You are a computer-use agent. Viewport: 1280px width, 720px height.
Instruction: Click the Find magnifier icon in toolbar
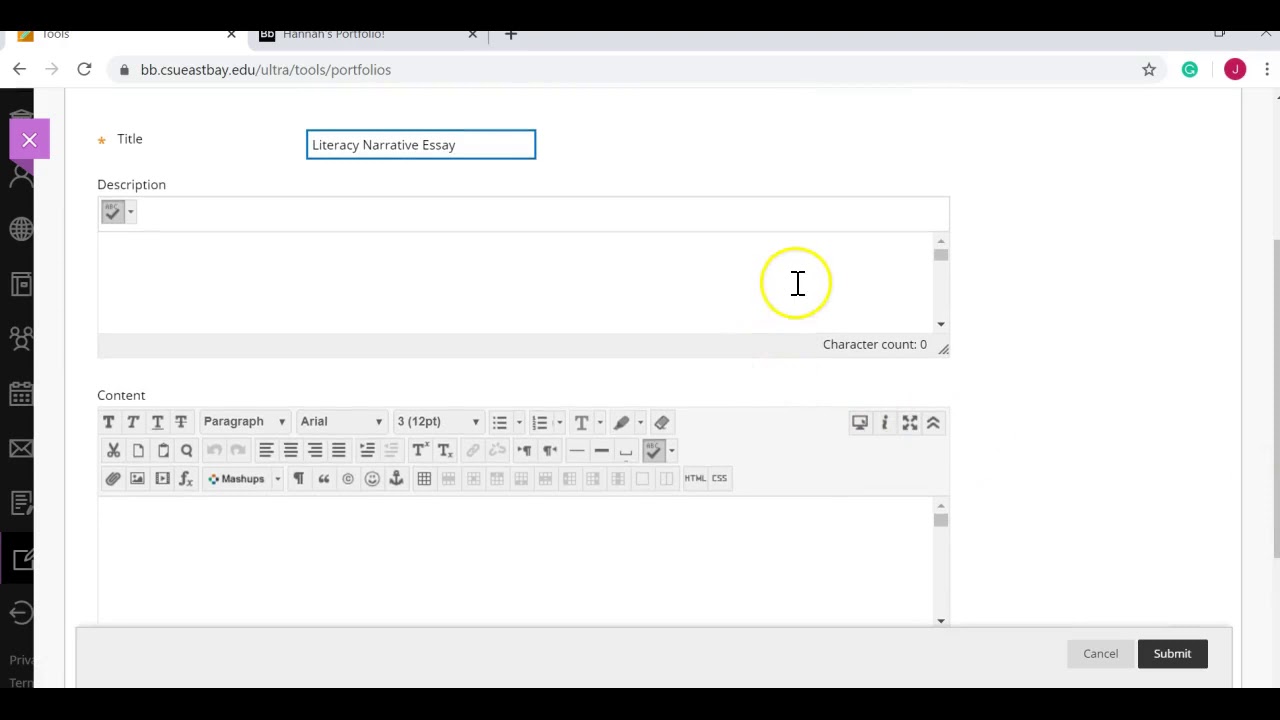click(x=187, y=451)
